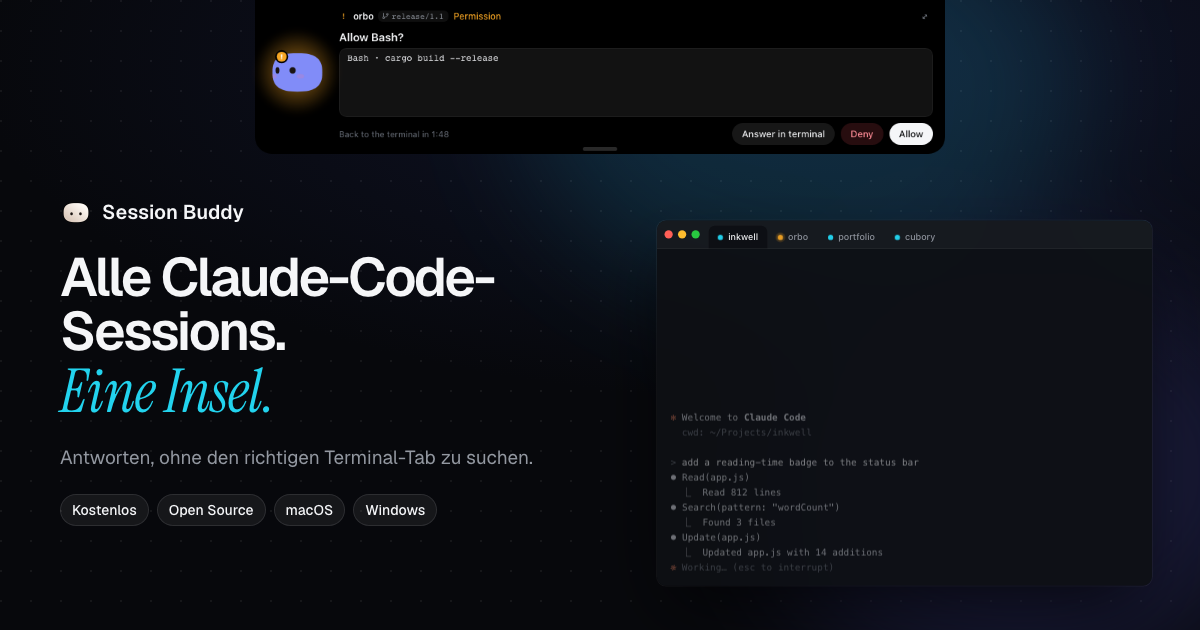This screenshot has height=630, width=1200.
Task: Click the Windows pill
Action: [x=395, y=510]
